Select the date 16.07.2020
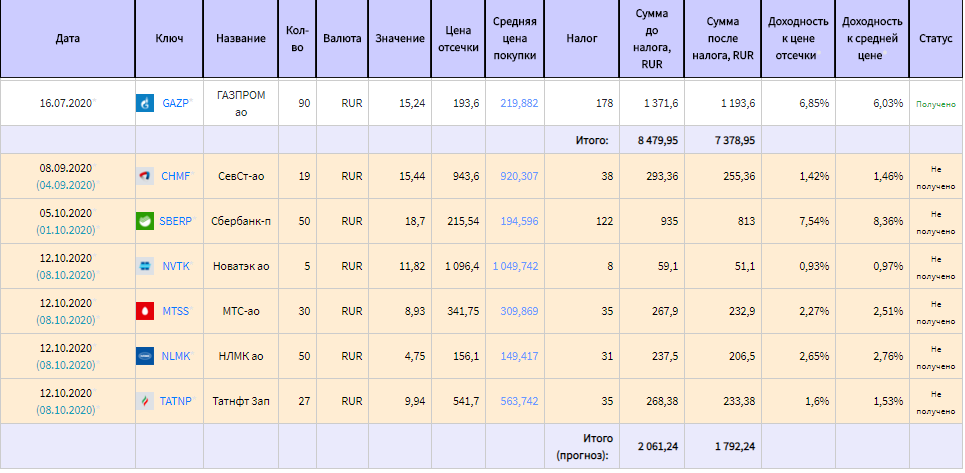This screenshot has width=965, height=473. [x=66, y=103]
